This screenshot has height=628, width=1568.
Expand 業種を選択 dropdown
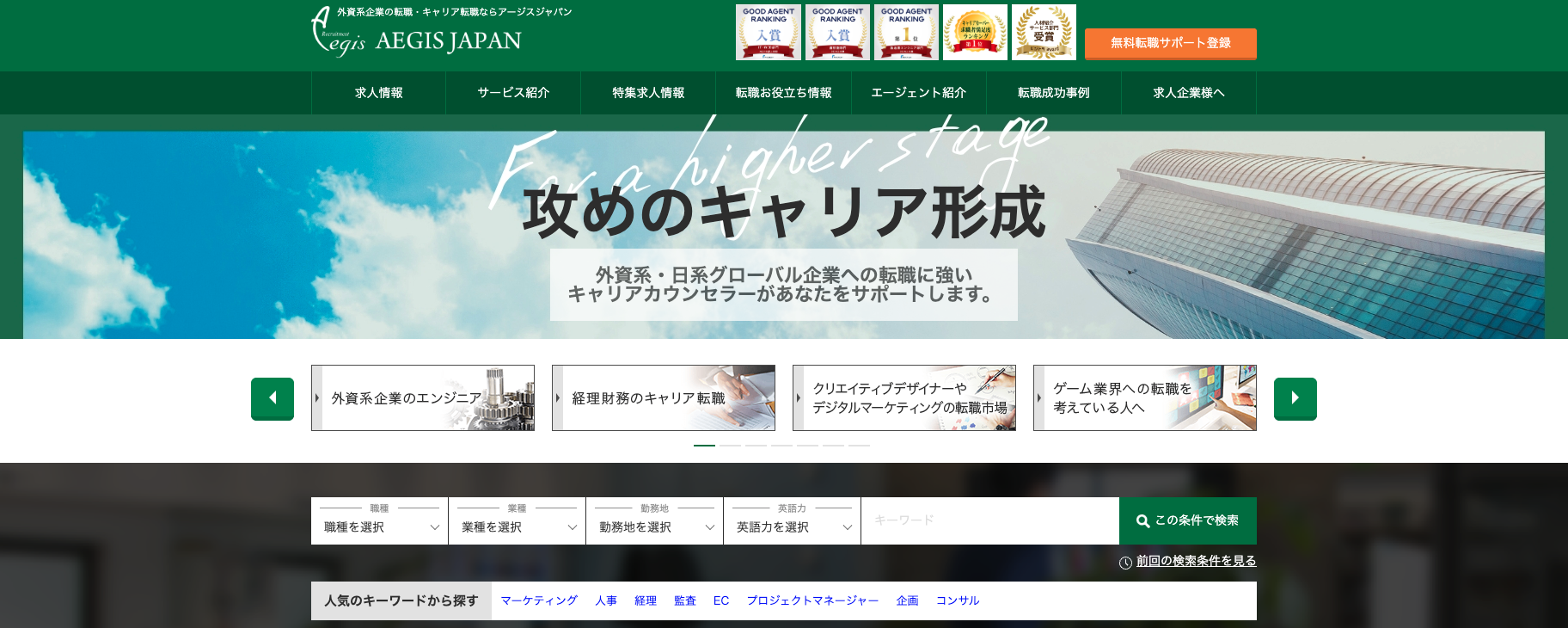pyautogui.click(x=517, y=520)
